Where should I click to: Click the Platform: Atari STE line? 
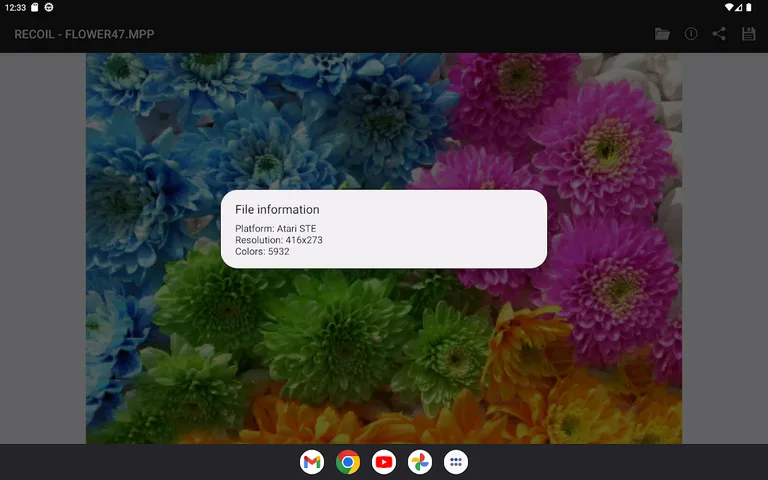tap(275, 229)
